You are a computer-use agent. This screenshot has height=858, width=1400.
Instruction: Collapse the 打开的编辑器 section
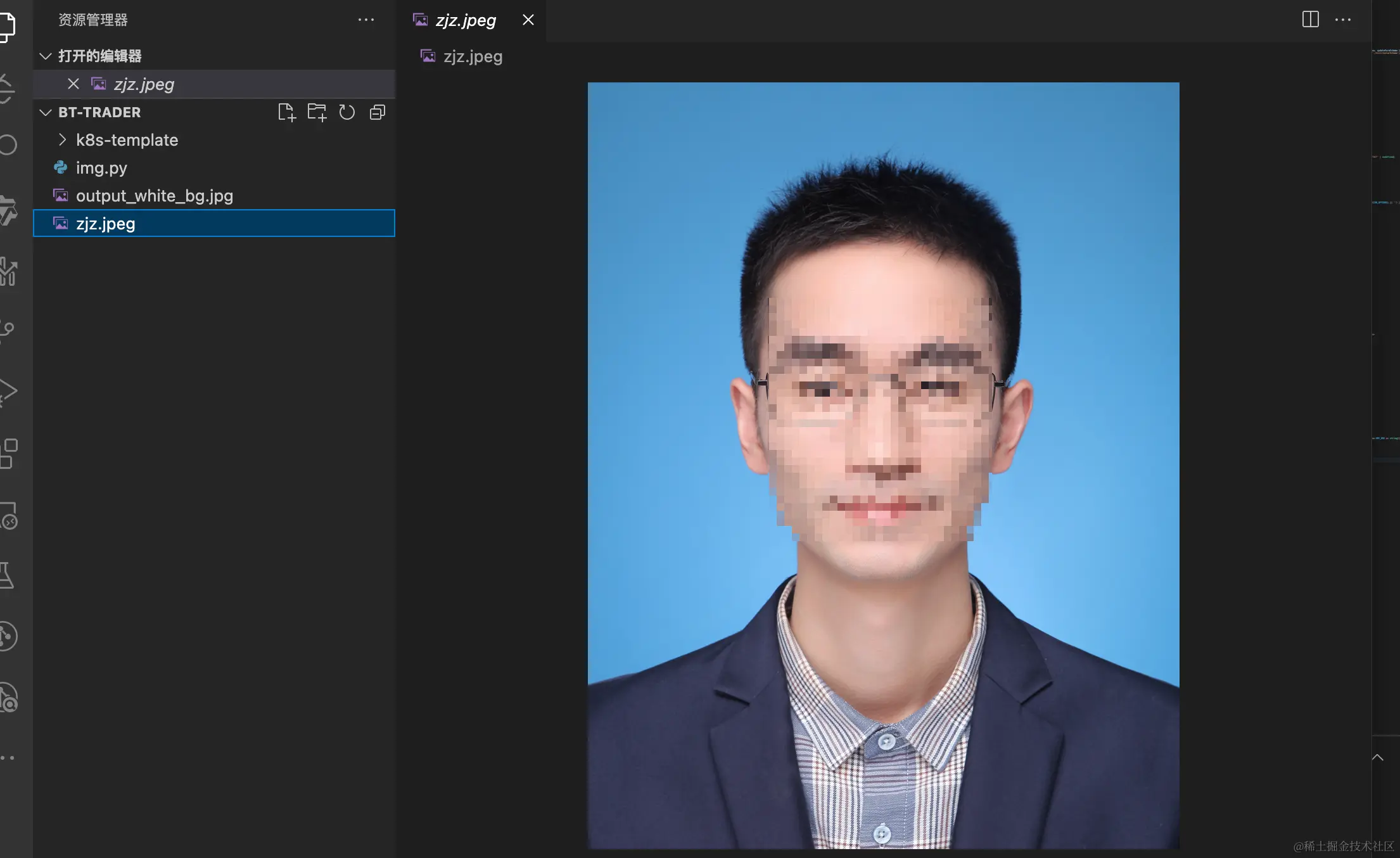click(x=46, y=56)
